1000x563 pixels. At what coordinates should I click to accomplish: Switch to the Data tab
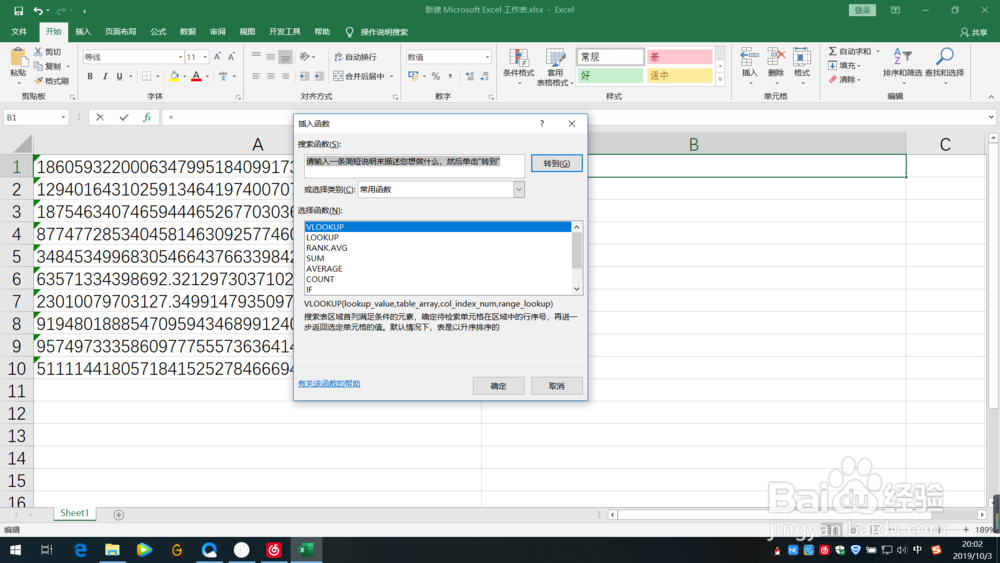(x=188, y=32)
